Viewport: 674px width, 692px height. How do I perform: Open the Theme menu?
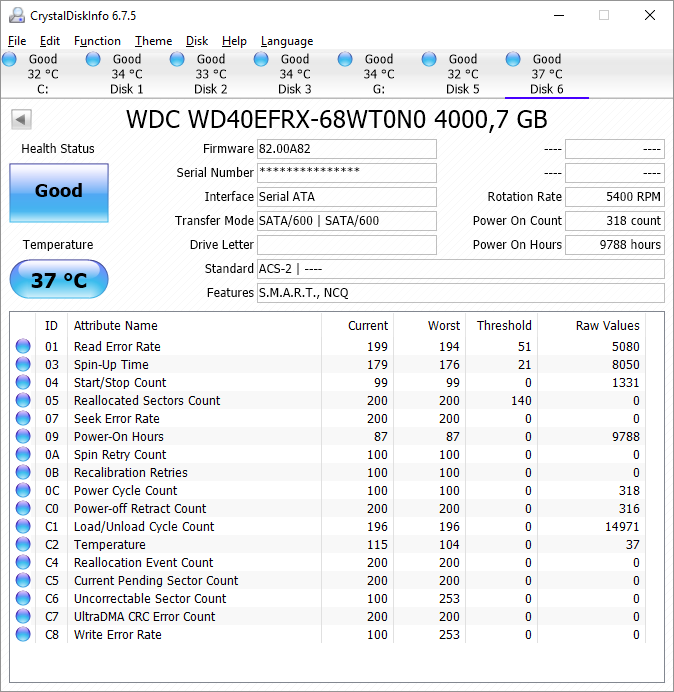153,41
